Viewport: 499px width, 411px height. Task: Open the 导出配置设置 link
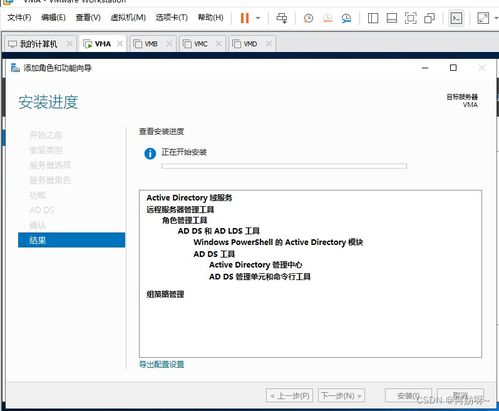click(x=162, y=364)
